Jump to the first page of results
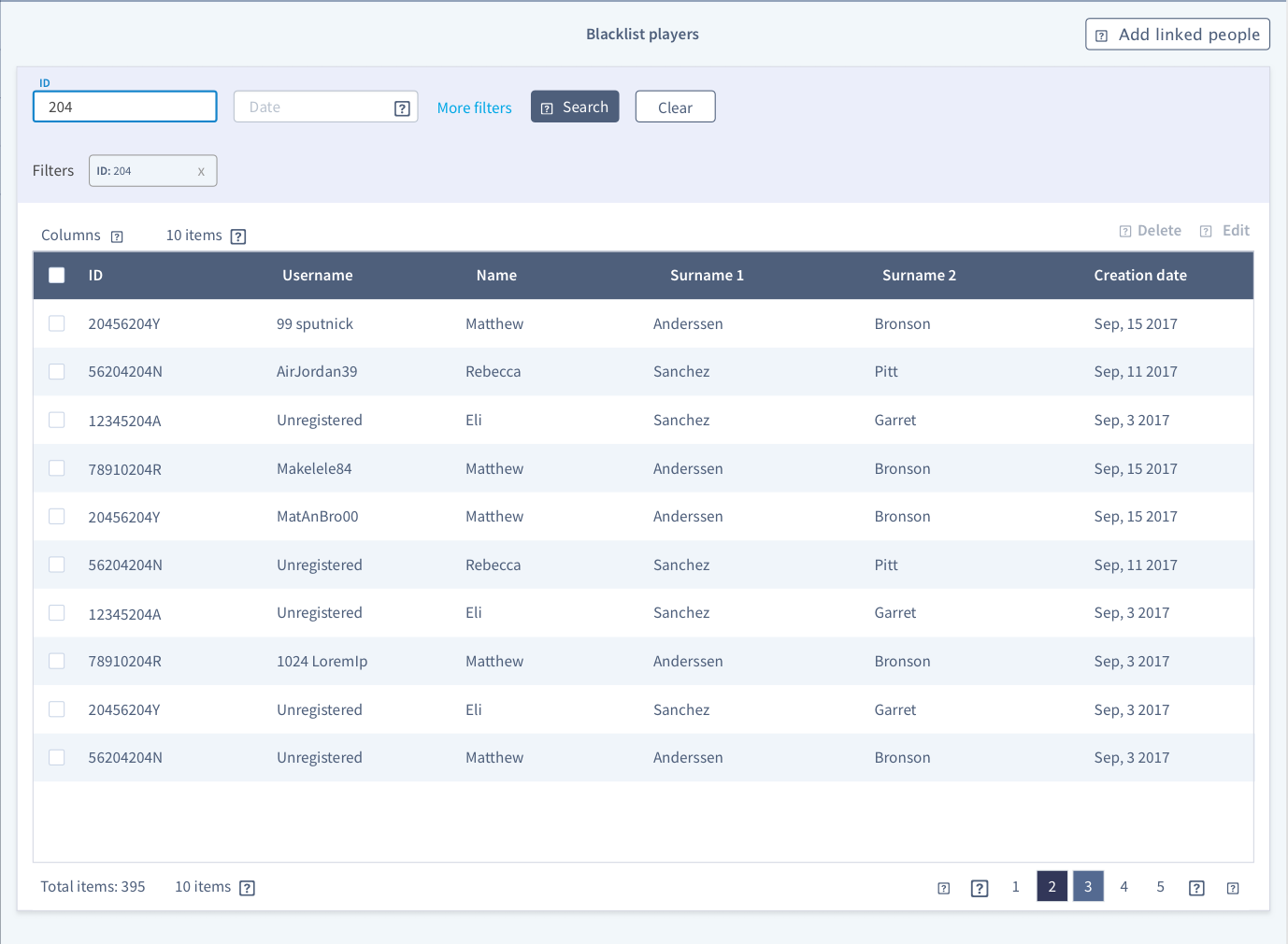Image resolution: width=1288 pixels, height=944 pixels. click(944, 888)
